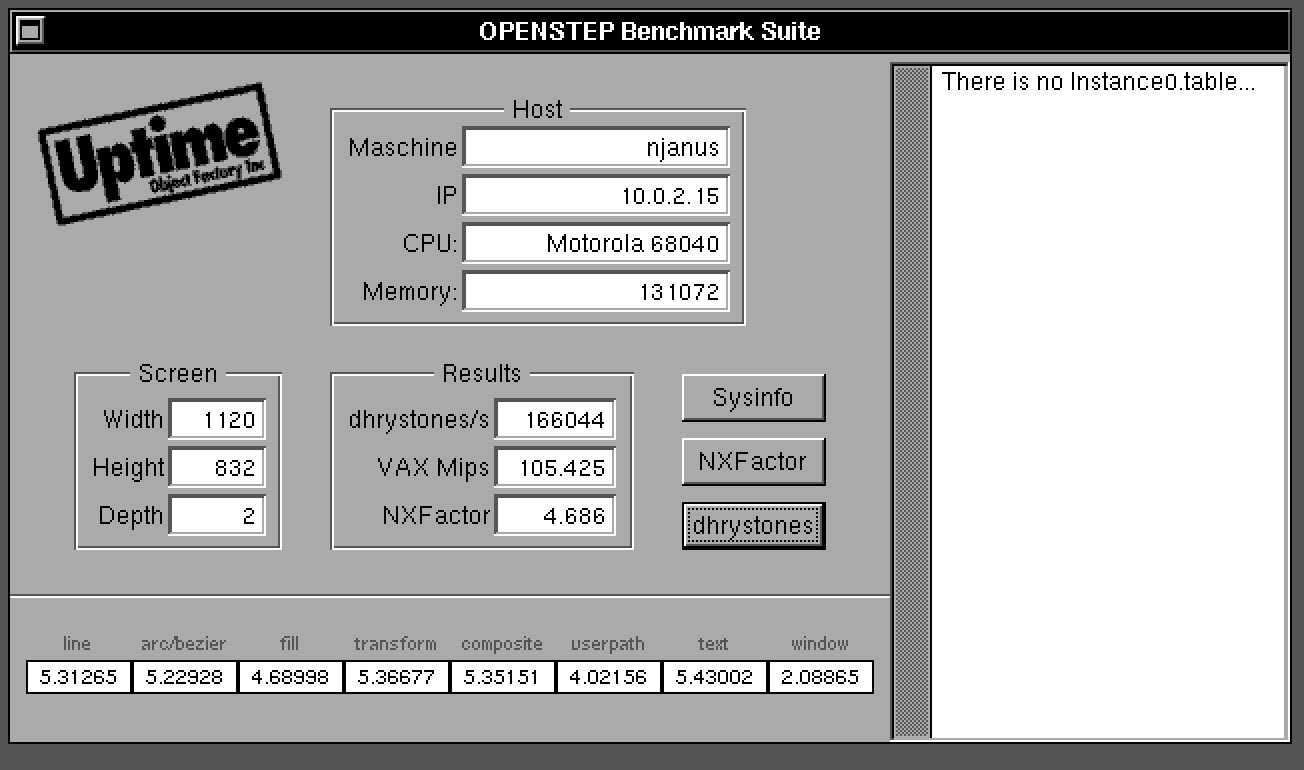
Task: Click the window benchmark score cell
Action: pyautogui.click(x=820, y=677)
